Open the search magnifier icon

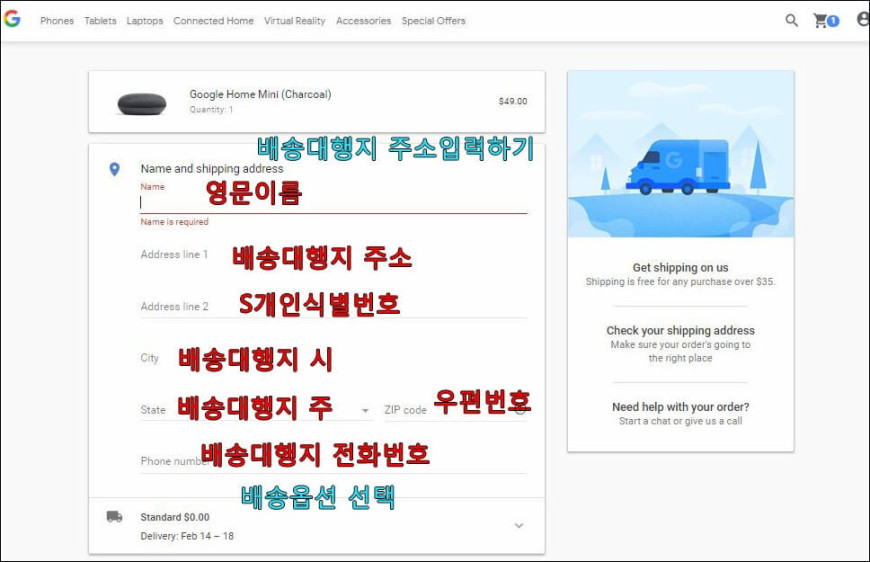pos(791,21)
